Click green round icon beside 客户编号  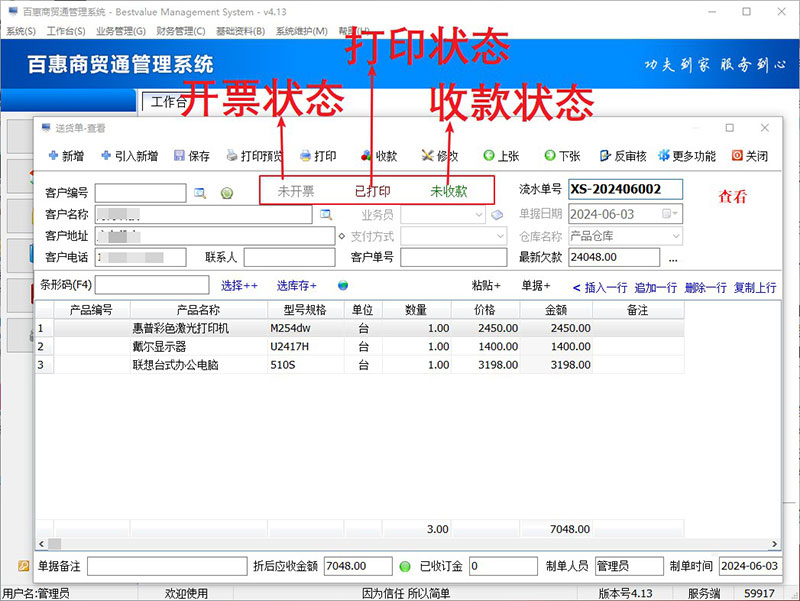227,193
